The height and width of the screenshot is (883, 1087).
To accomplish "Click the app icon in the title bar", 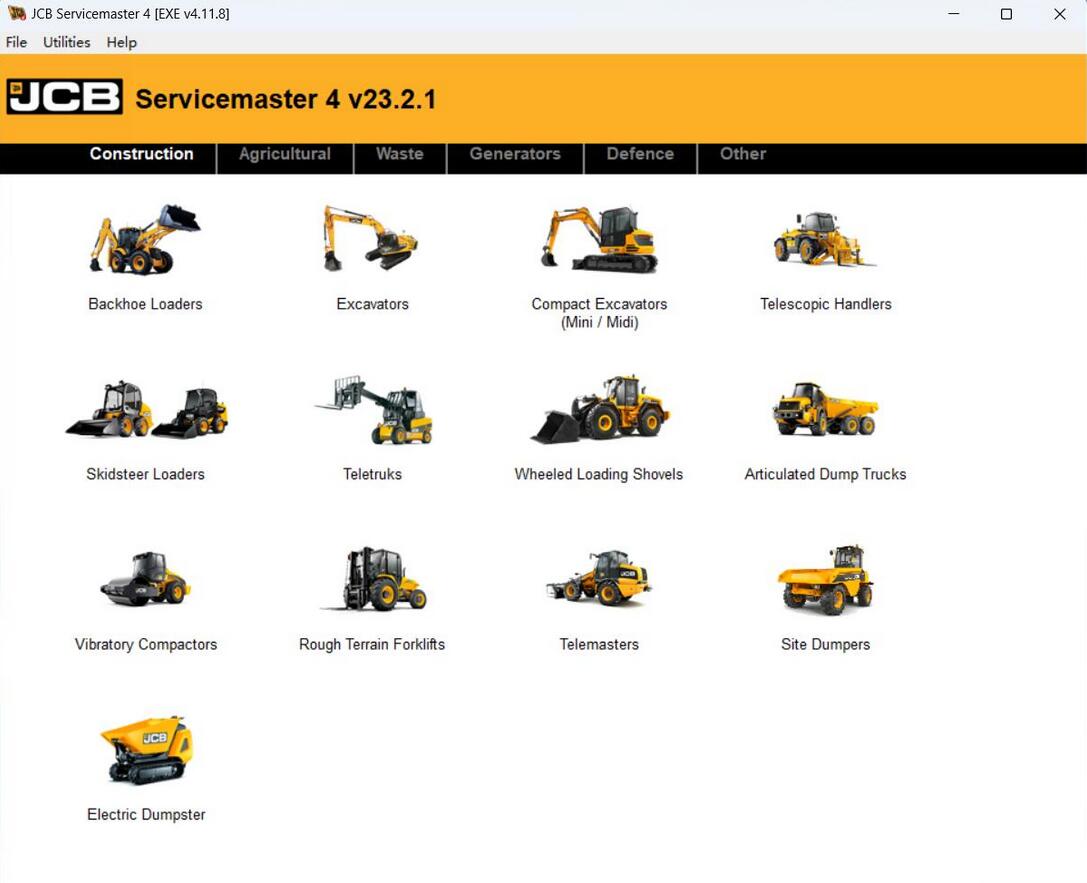I will tap(16, 13).
